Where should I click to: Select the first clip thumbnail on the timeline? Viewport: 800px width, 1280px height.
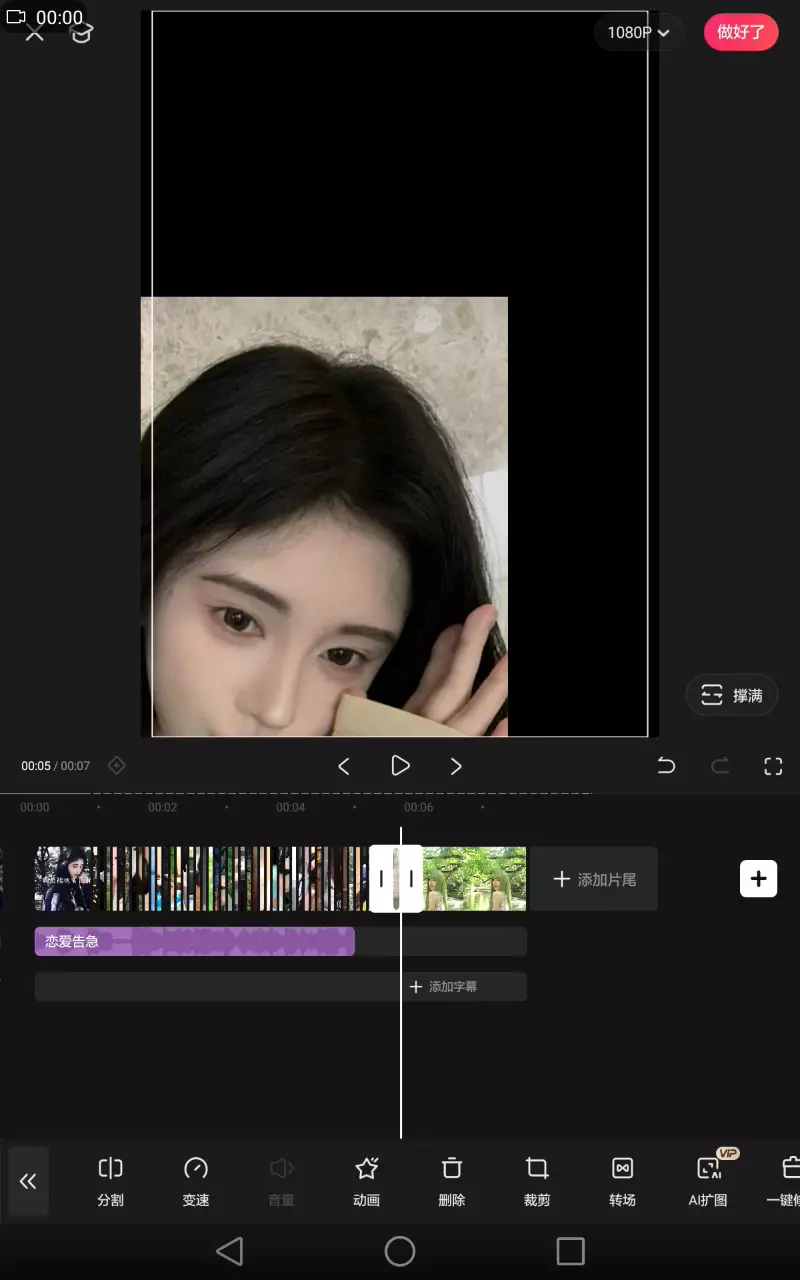pyautogui.click(x=67, y=879)
